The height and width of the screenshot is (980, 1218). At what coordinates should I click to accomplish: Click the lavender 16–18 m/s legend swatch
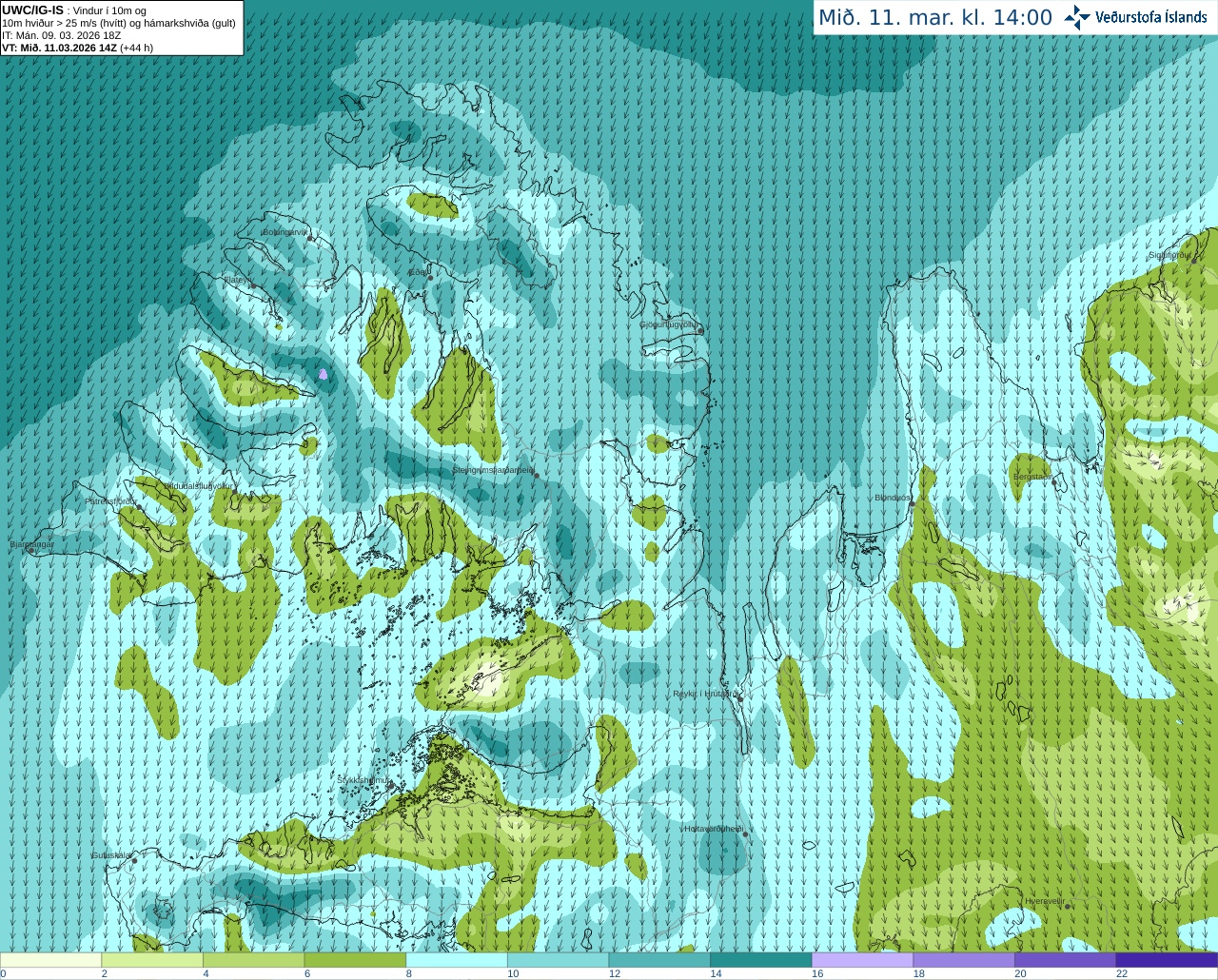point(863,960)
